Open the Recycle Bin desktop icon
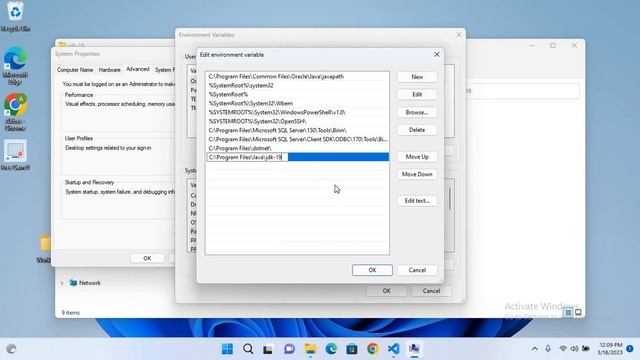This screenshot has height=360, width=640. pos(15,16)
